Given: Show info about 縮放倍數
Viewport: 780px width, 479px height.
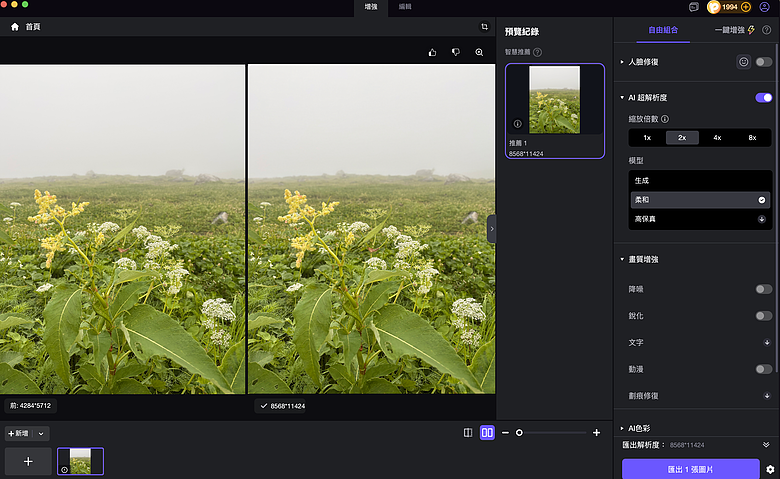Looking at the screenshot, I should coord(665,119).
